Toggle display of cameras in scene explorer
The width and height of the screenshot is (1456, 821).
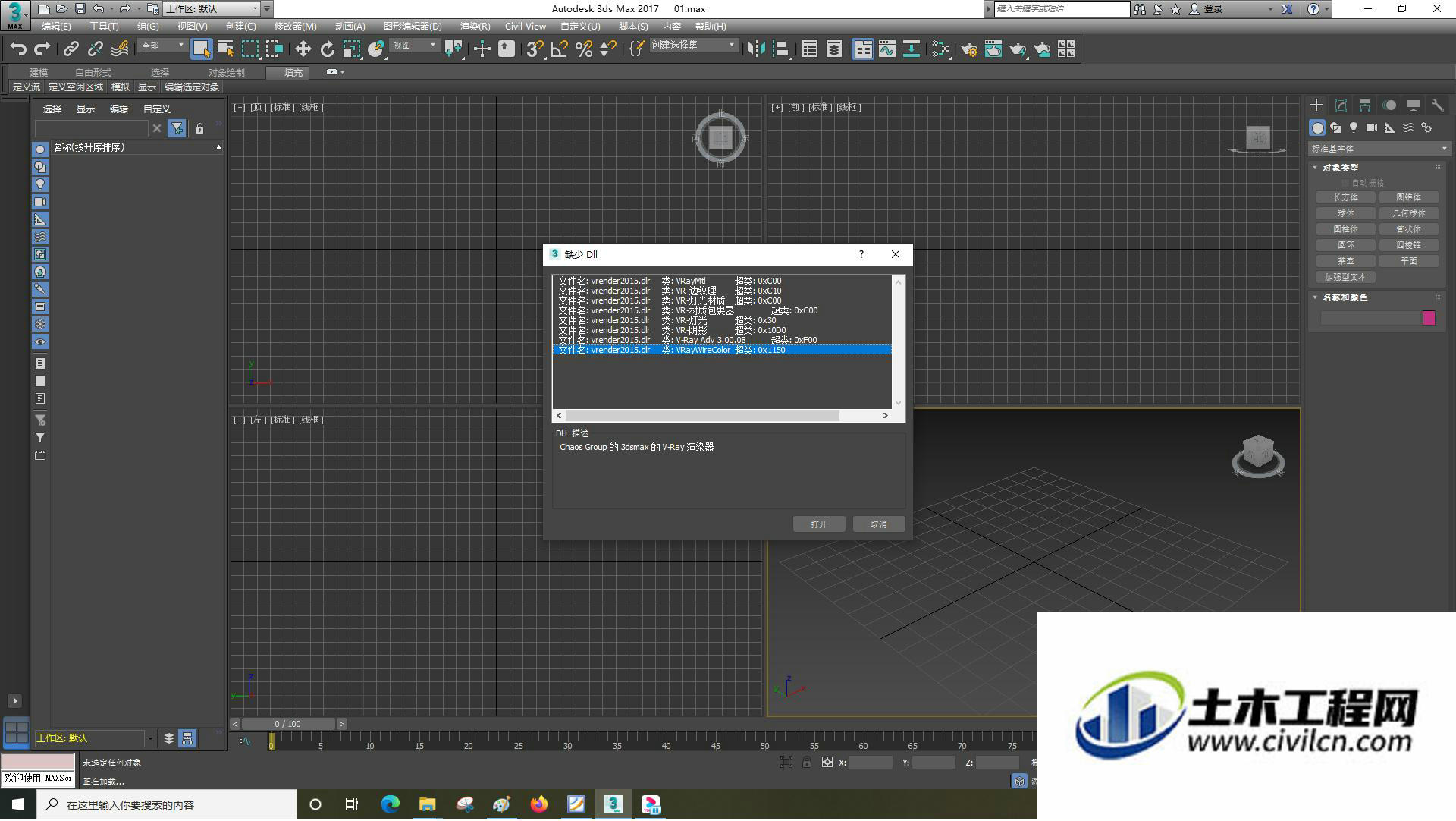point(40,202)
